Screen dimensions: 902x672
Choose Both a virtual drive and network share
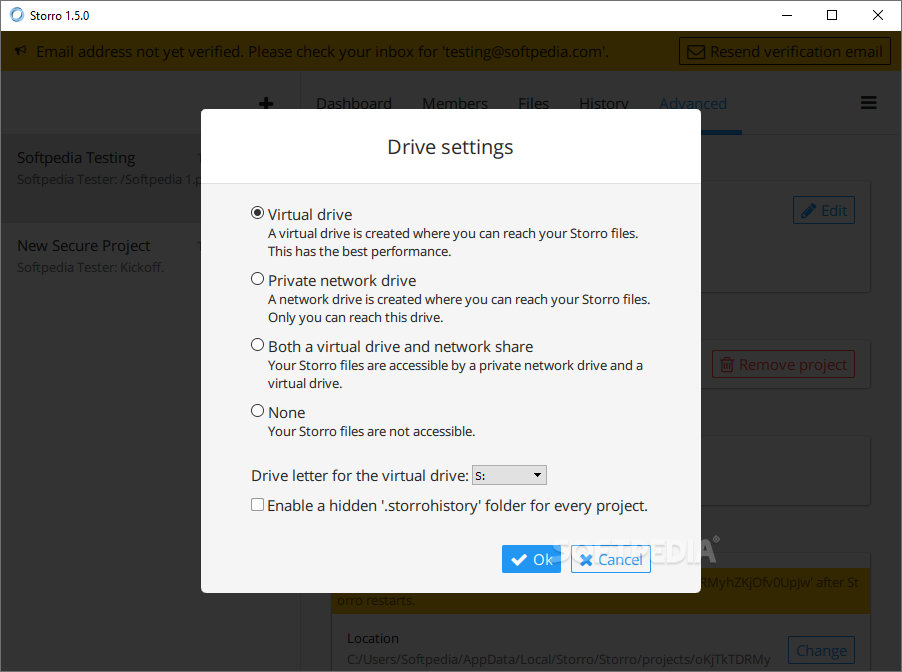coord(258,345)
